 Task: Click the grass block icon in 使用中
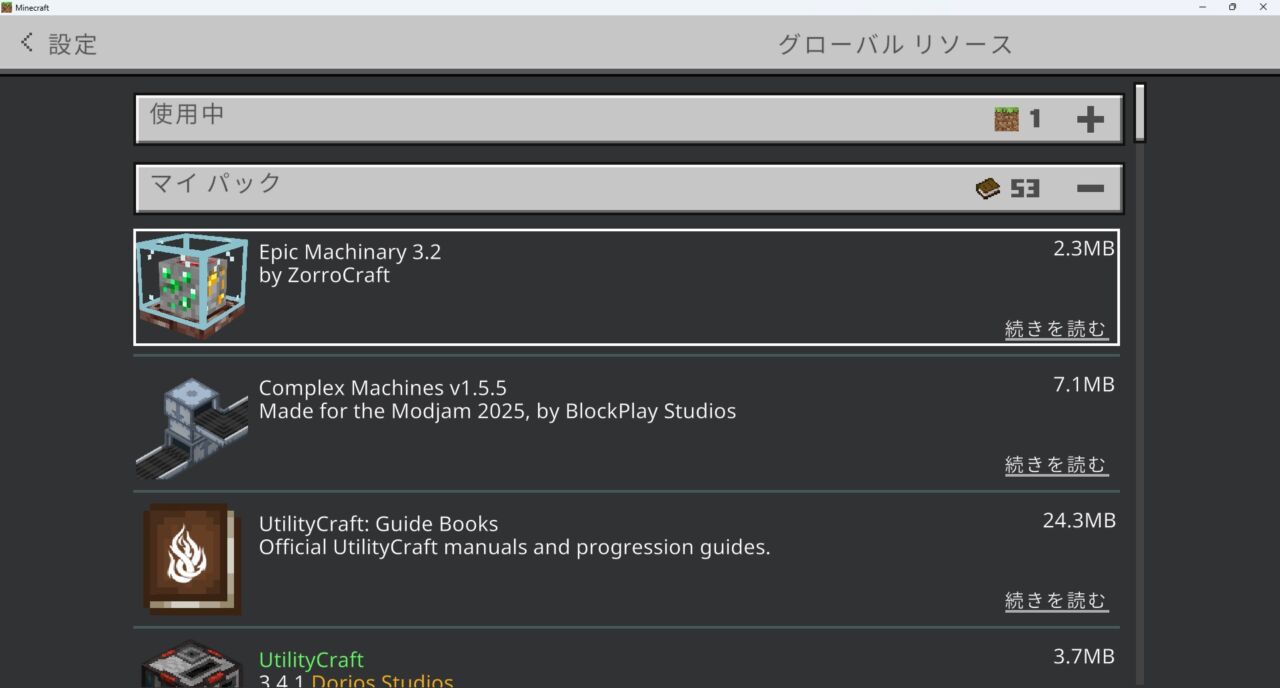[x=1006, y=119]
